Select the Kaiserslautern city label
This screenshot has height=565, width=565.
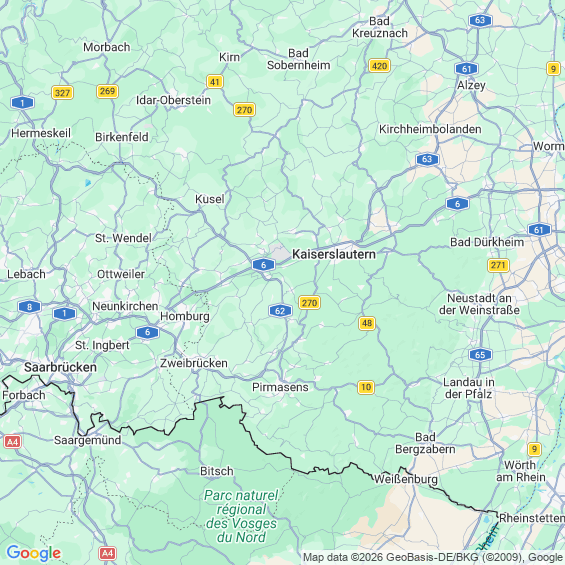click(334, 254)
